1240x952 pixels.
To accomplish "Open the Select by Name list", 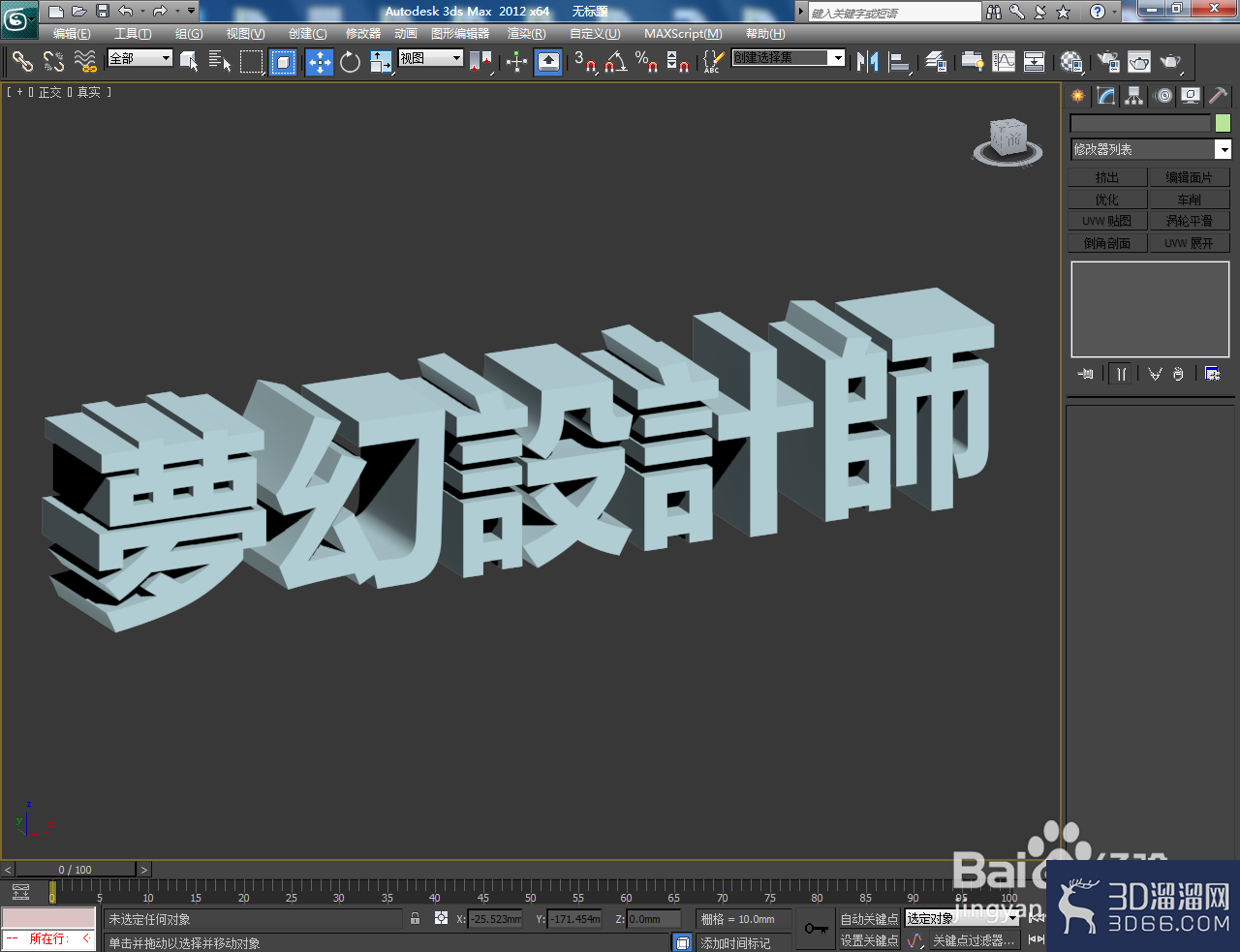I will click(x=221, y=62).
